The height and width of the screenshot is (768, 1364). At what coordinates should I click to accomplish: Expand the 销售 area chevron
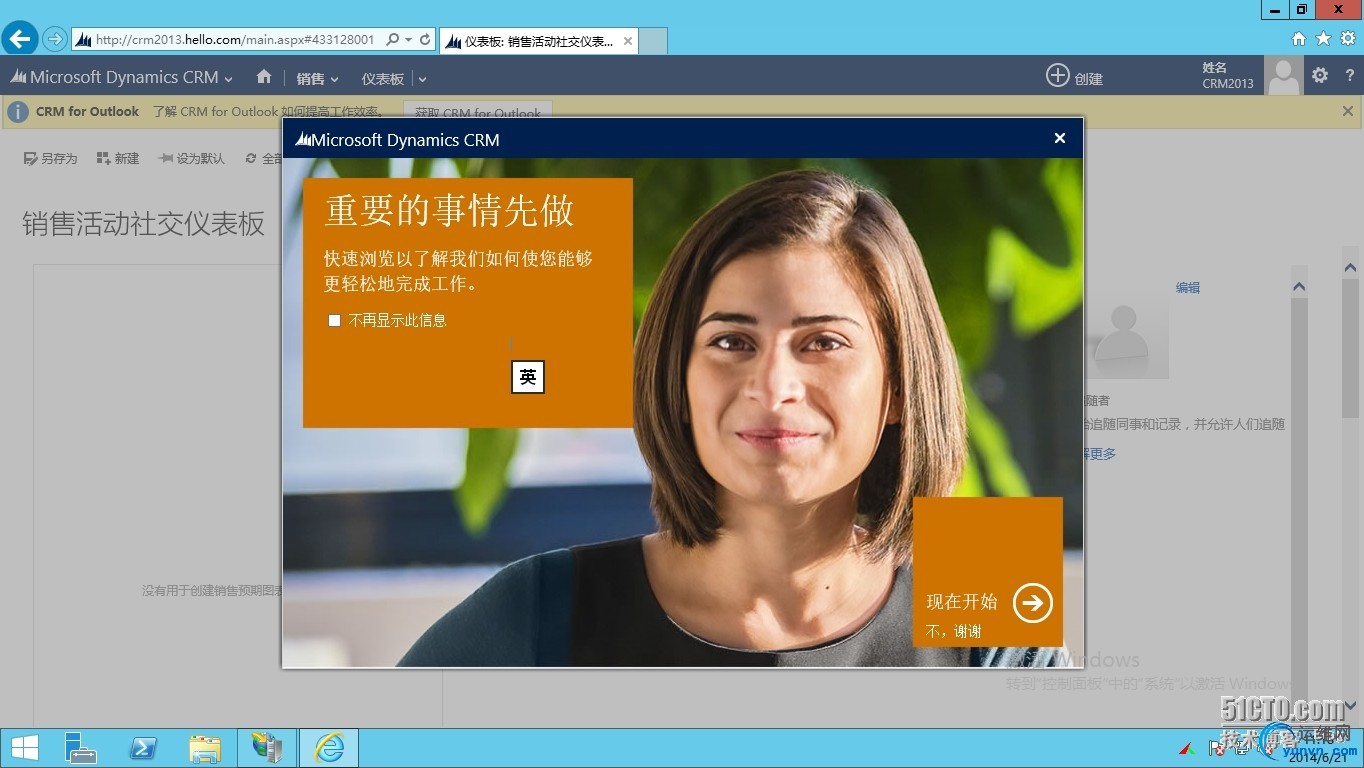click(x=334, y=79)
